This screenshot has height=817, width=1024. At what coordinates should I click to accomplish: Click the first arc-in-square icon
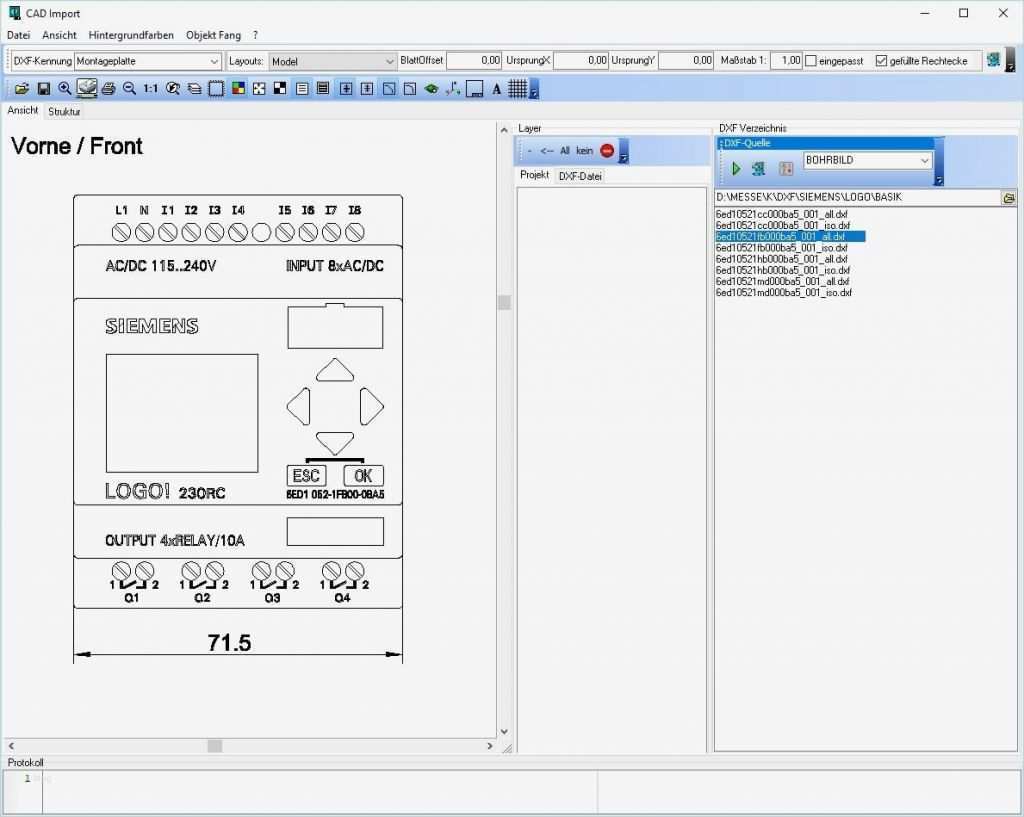tap(389, 88)
